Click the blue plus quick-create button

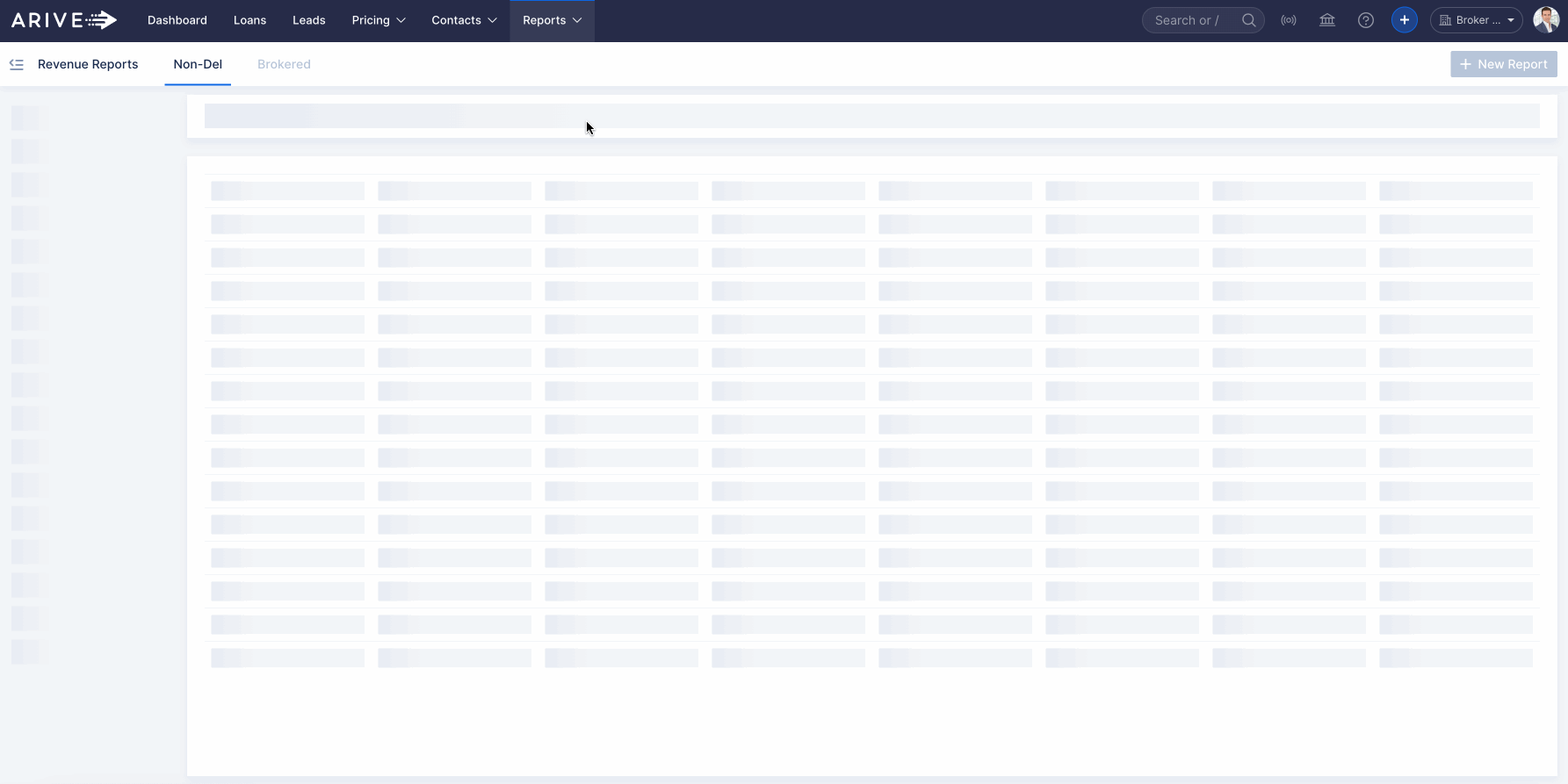pyautogui.click(x=1405, y=20)
